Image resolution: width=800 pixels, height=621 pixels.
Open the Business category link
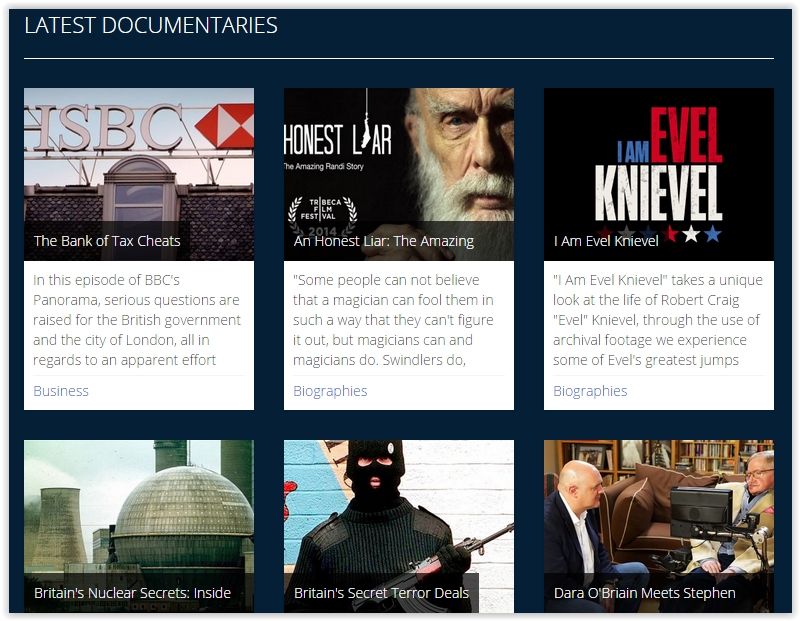coord(61,391)
